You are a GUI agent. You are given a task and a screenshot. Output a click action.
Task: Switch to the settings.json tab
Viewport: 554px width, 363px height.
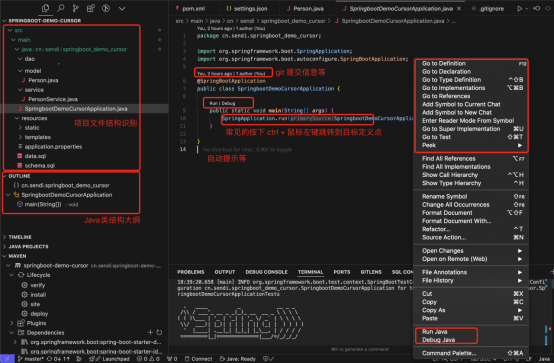tap(247, 8)
